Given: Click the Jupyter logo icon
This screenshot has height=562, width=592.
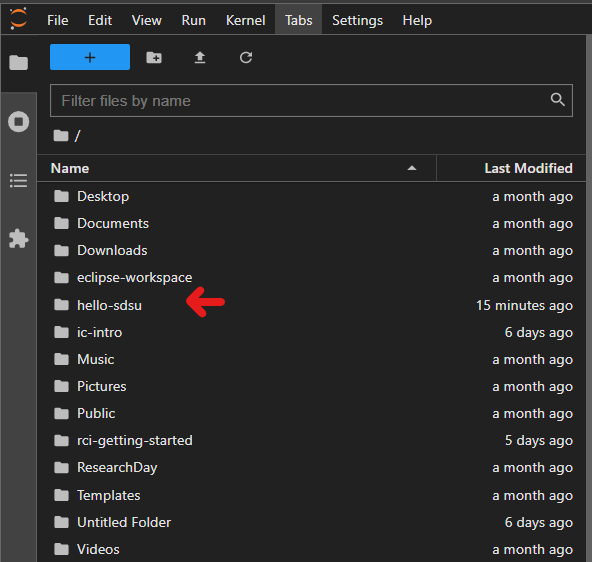Looking at the screenshot, I should 18,18.
